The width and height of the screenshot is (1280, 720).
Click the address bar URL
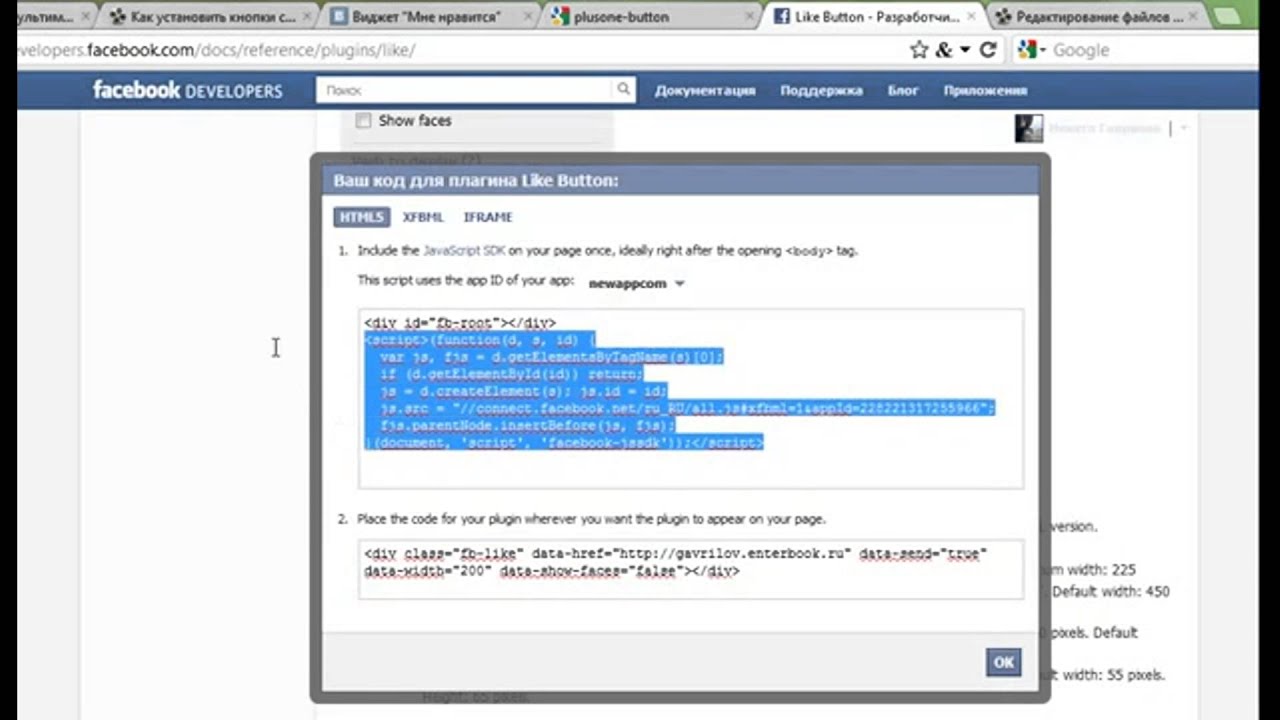click(x=216, y=50)
